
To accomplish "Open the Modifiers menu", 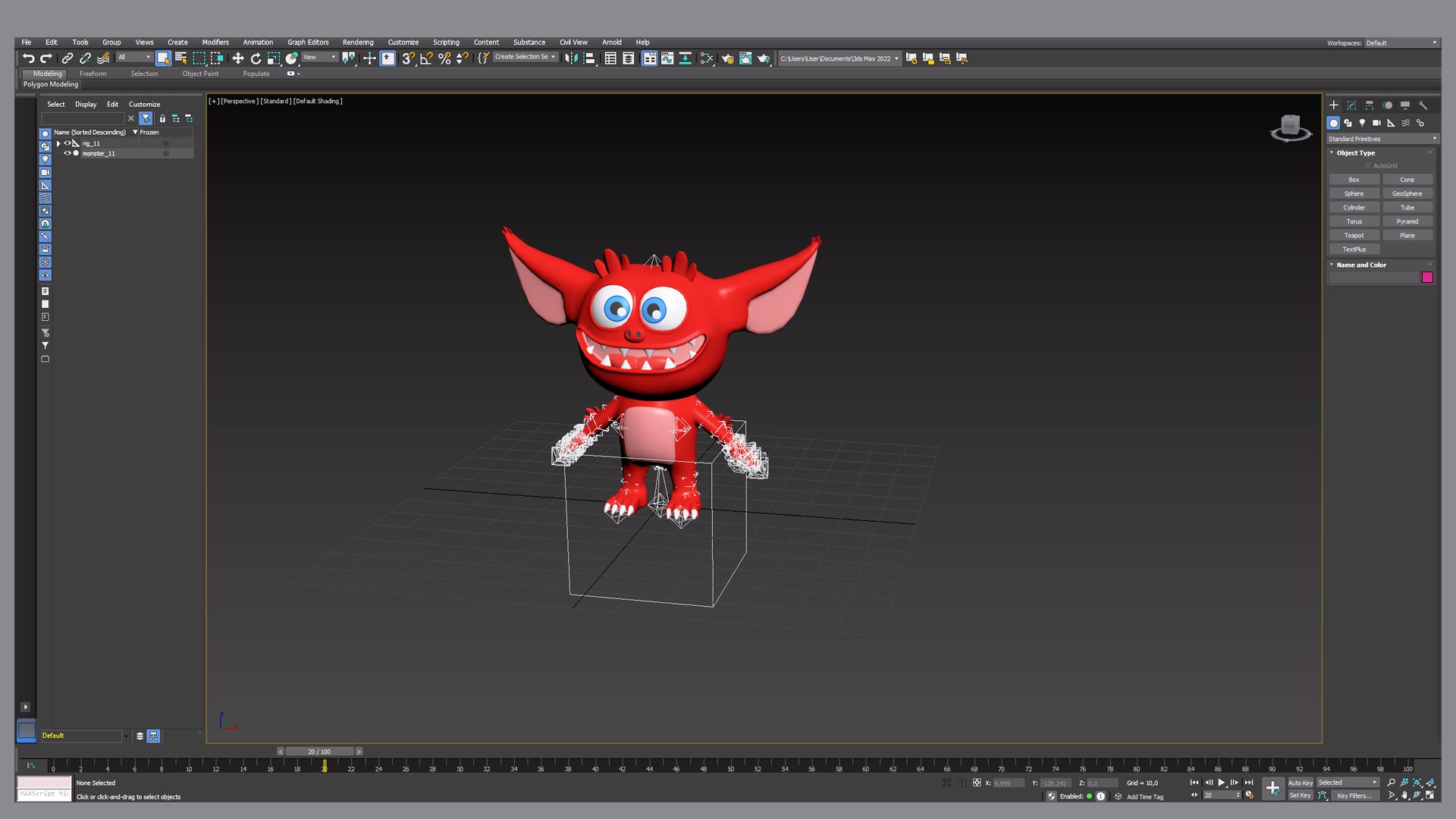I will coord(215,42).
